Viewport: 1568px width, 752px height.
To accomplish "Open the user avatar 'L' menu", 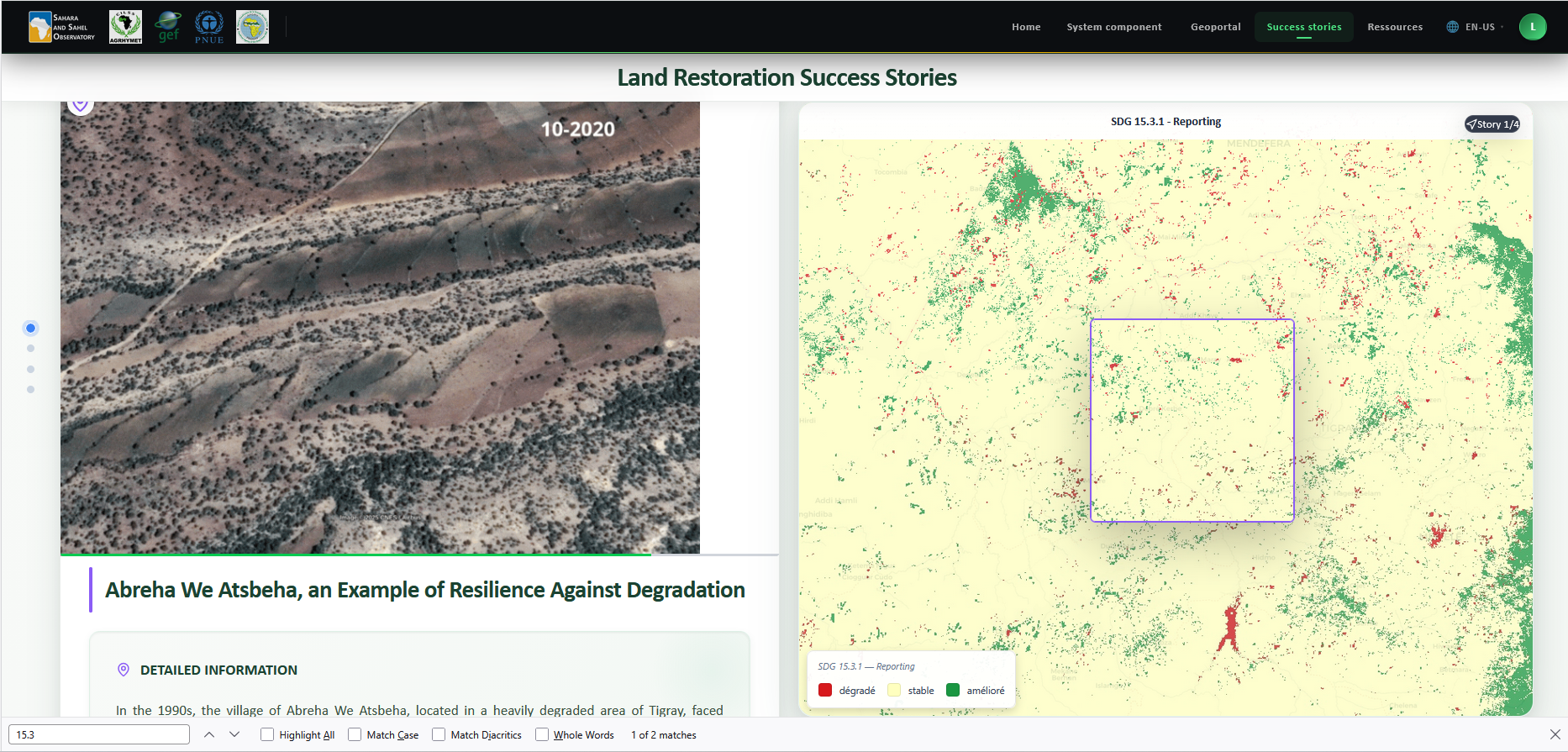I will [1533, 27].
